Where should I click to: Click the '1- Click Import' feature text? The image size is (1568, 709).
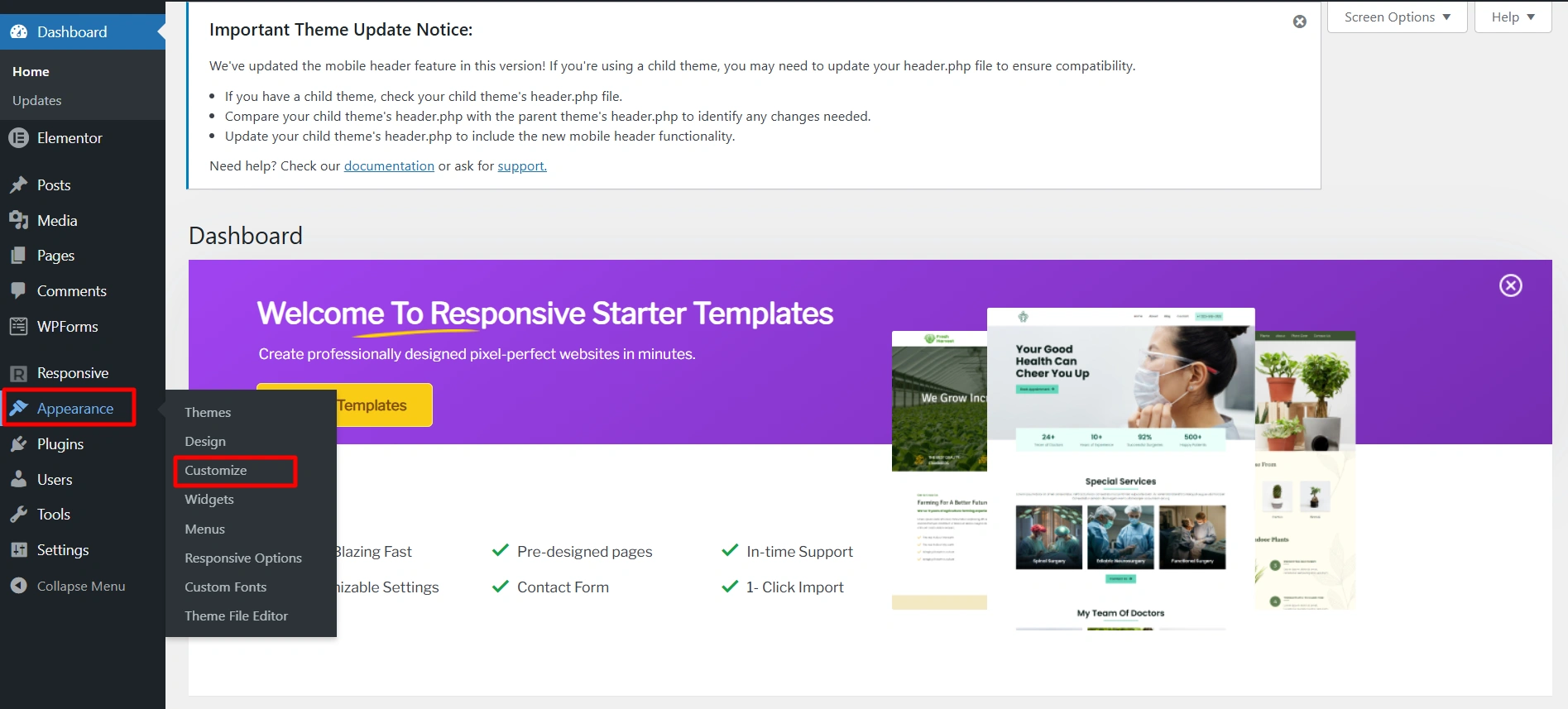pos(795,587)
